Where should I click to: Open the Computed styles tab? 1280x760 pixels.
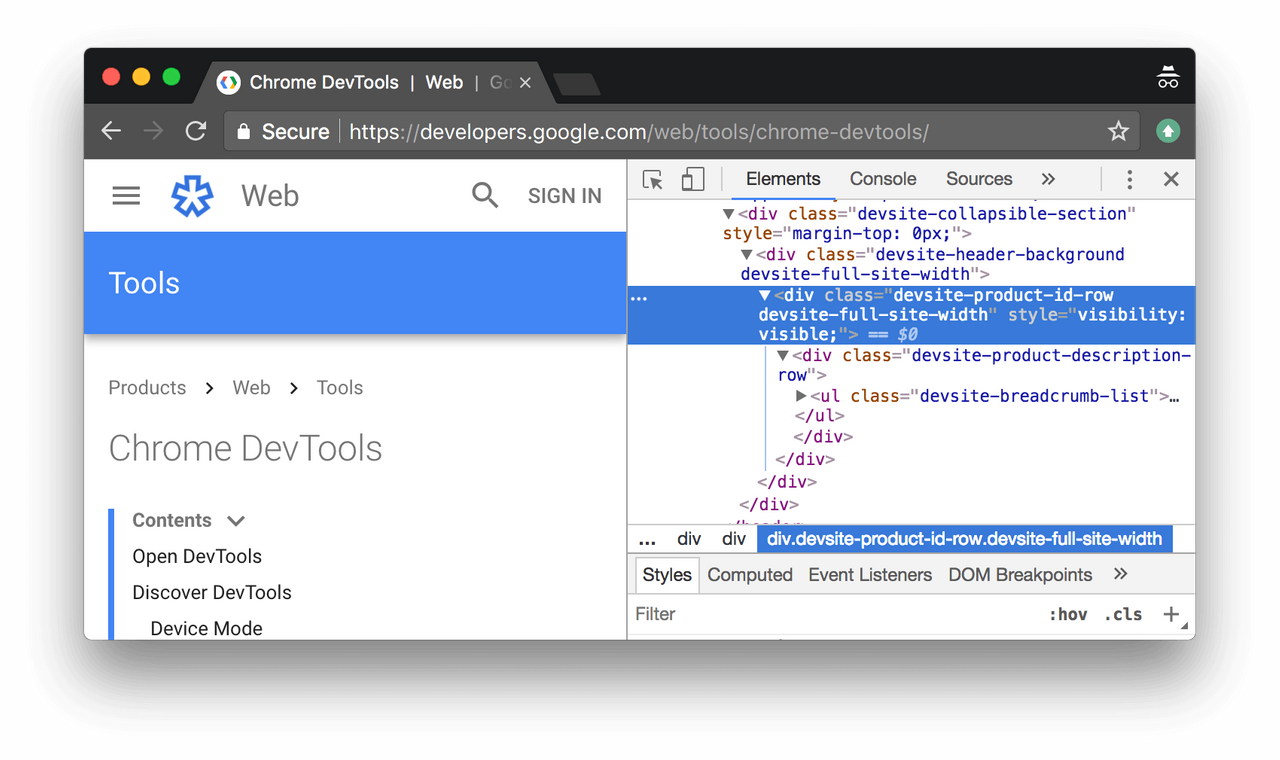pyautogui.click(x=749, y=575)
